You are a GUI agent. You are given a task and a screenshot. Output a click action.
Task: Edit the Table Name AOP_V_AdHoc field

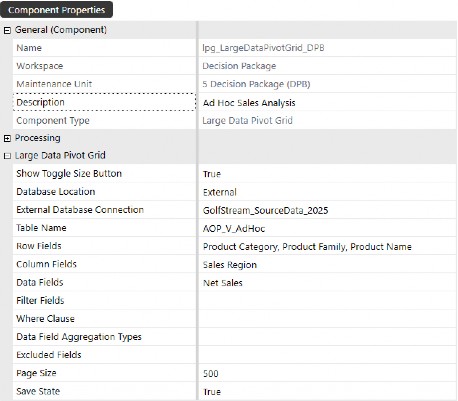pyautogui.click(x=327, y=228)
